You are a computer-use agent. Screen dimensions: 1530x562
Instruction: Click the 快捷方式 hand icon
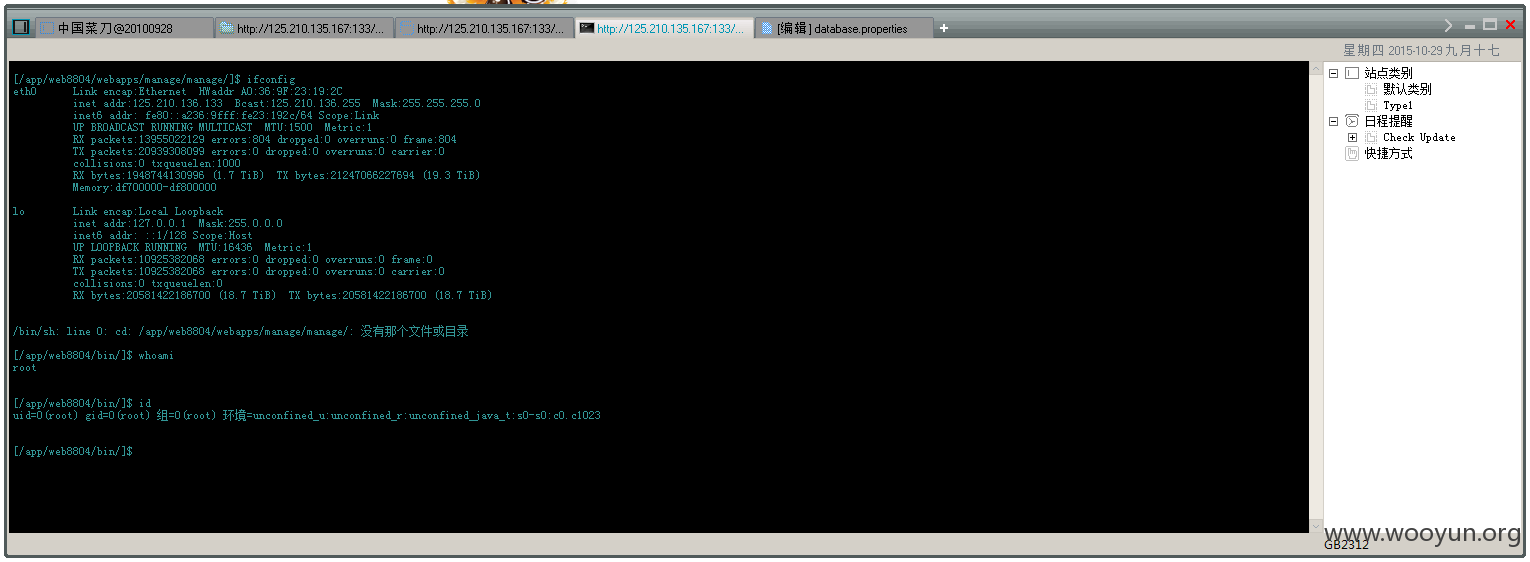point(1352,153)
